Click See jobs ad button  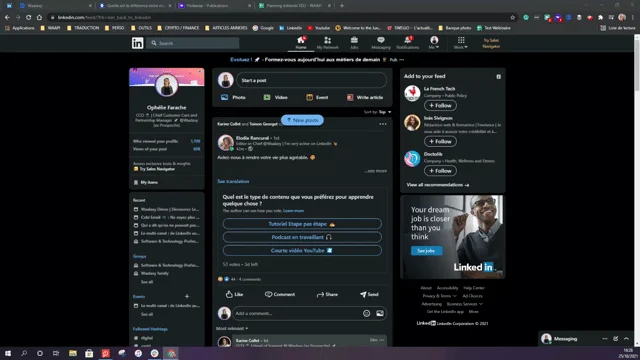pyautogui.click(x=426, y=251)
